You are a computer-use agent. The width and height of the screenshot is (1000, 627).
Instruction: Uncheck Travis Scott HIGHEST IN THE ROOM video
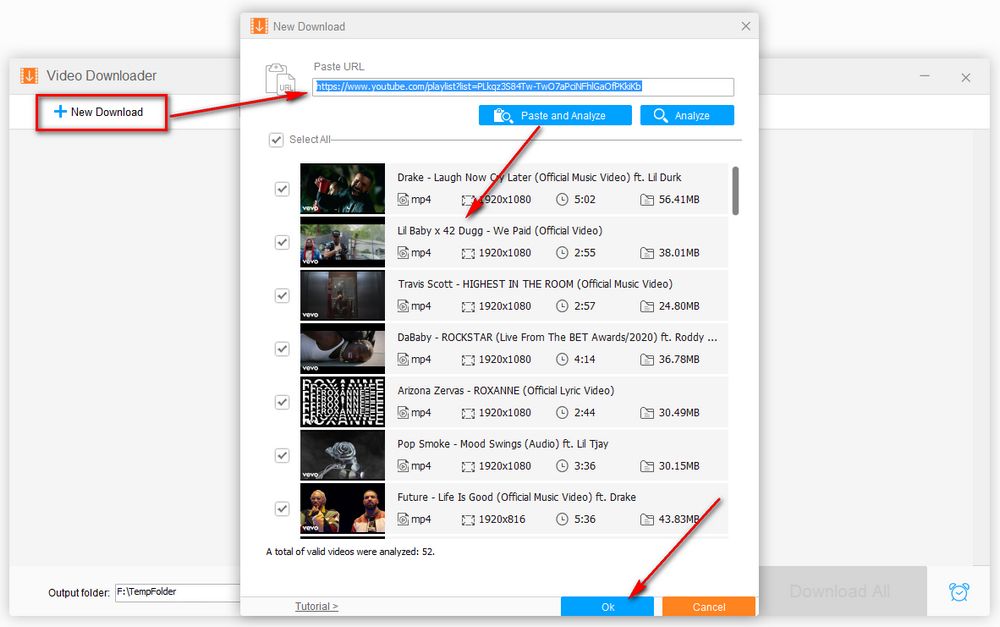(x=282, y=295)
